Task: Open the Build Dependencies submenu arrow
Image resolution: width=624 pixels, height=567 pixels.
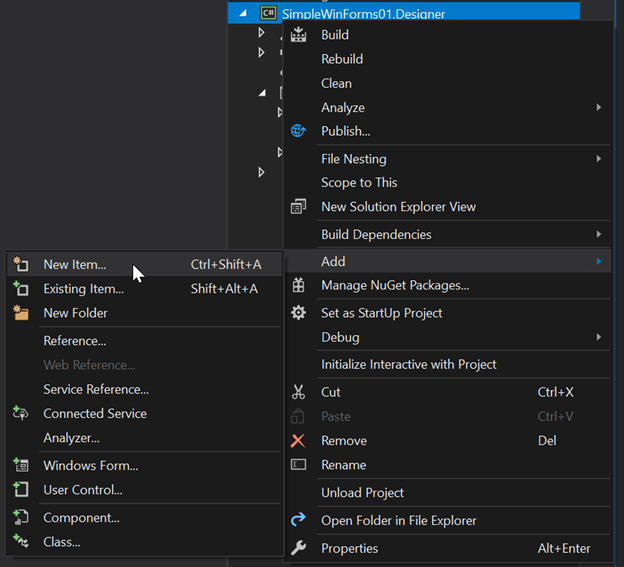Action: click(599, 234)
